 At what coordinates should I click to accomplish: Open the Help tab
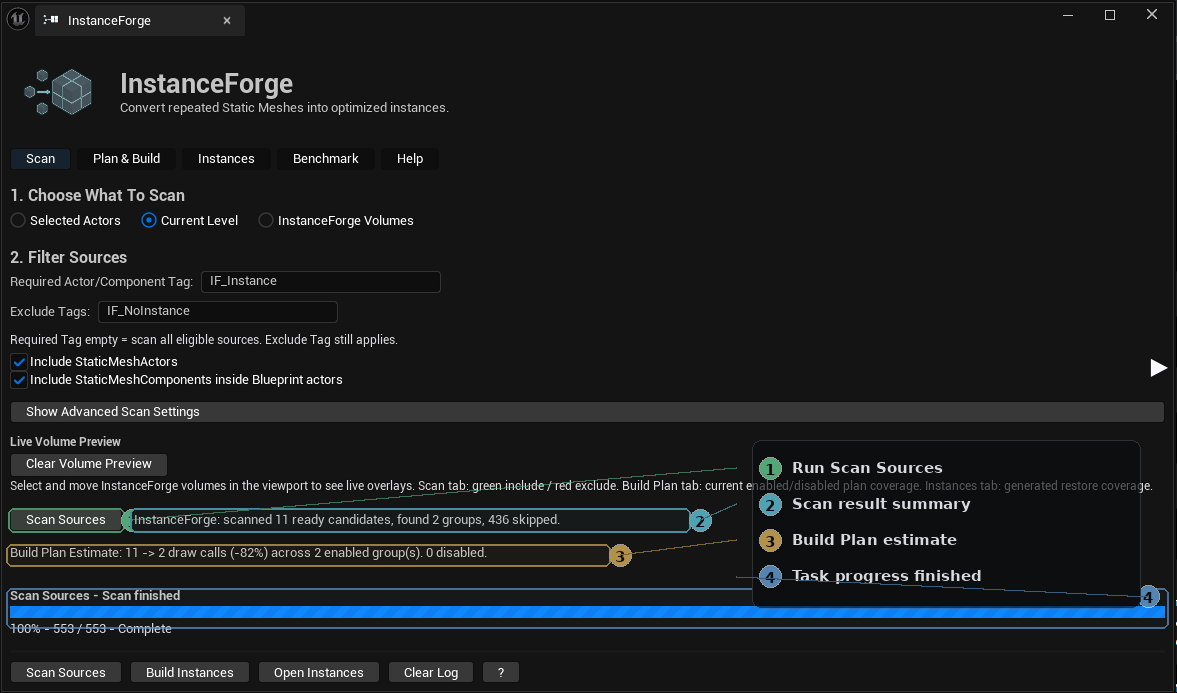click(410, 158)
